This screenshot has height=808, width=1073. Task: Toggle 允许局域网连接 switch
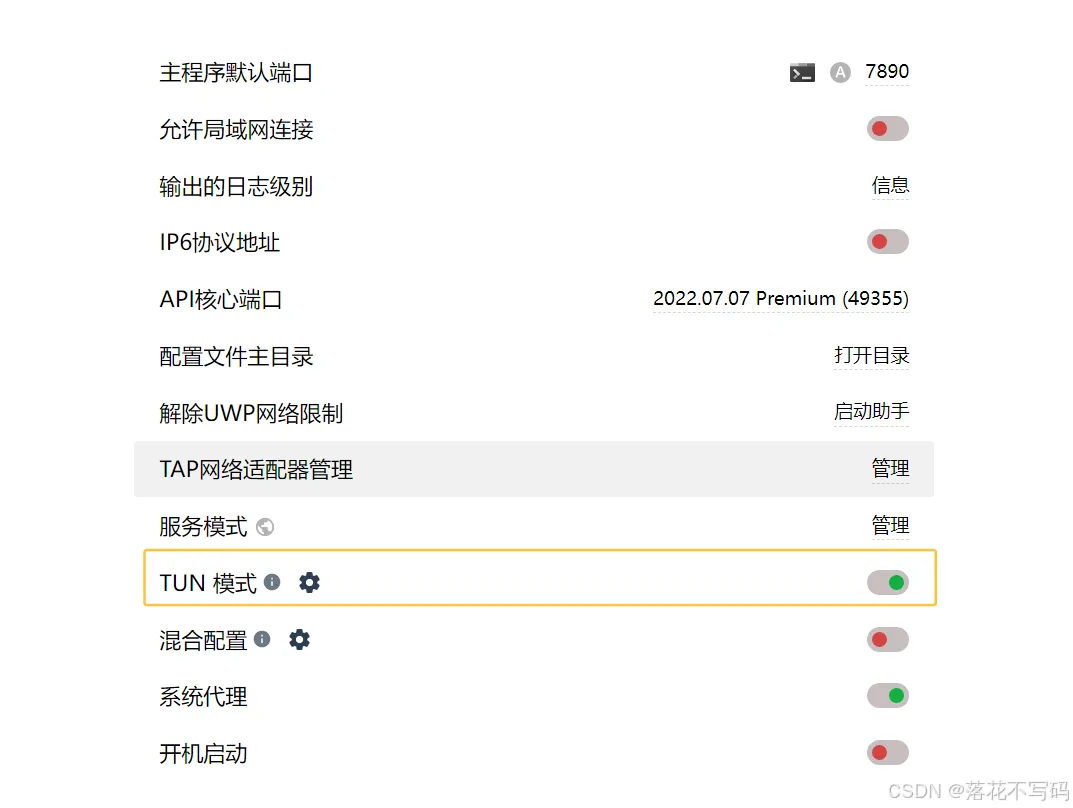[x=887, y=129]
